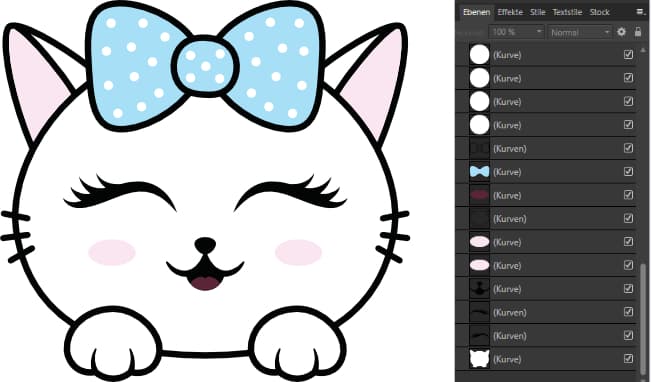Select the dark red mouth layer thumbnail

pyautogui.click(x=480, y=195)
